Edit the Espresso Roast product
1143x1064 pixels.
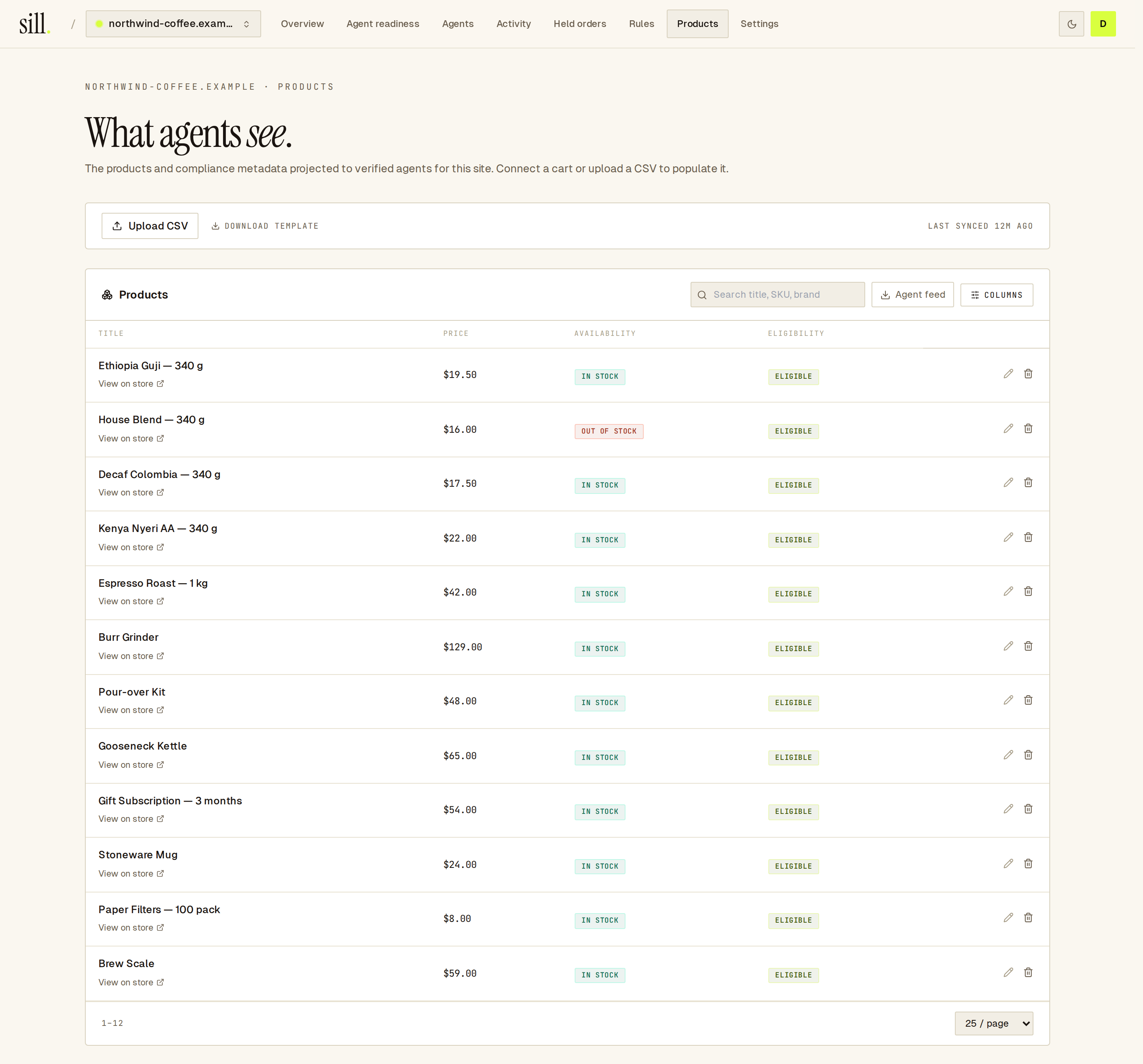(1008, 591)
